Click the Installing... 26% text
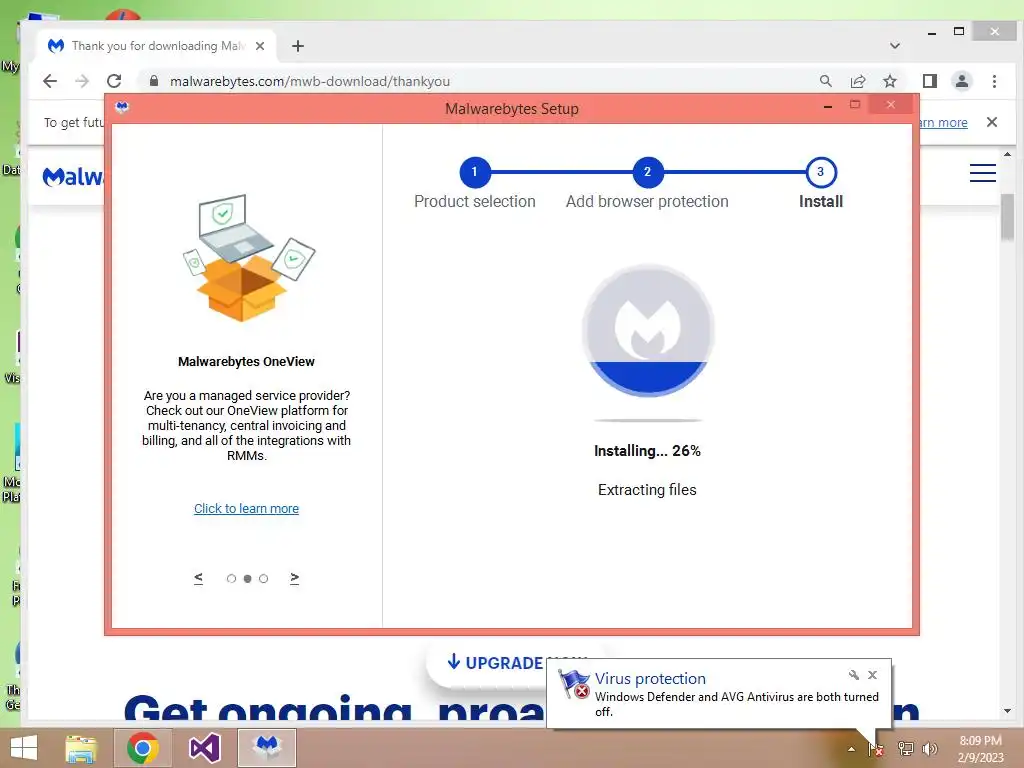 (x=647, y=451)
